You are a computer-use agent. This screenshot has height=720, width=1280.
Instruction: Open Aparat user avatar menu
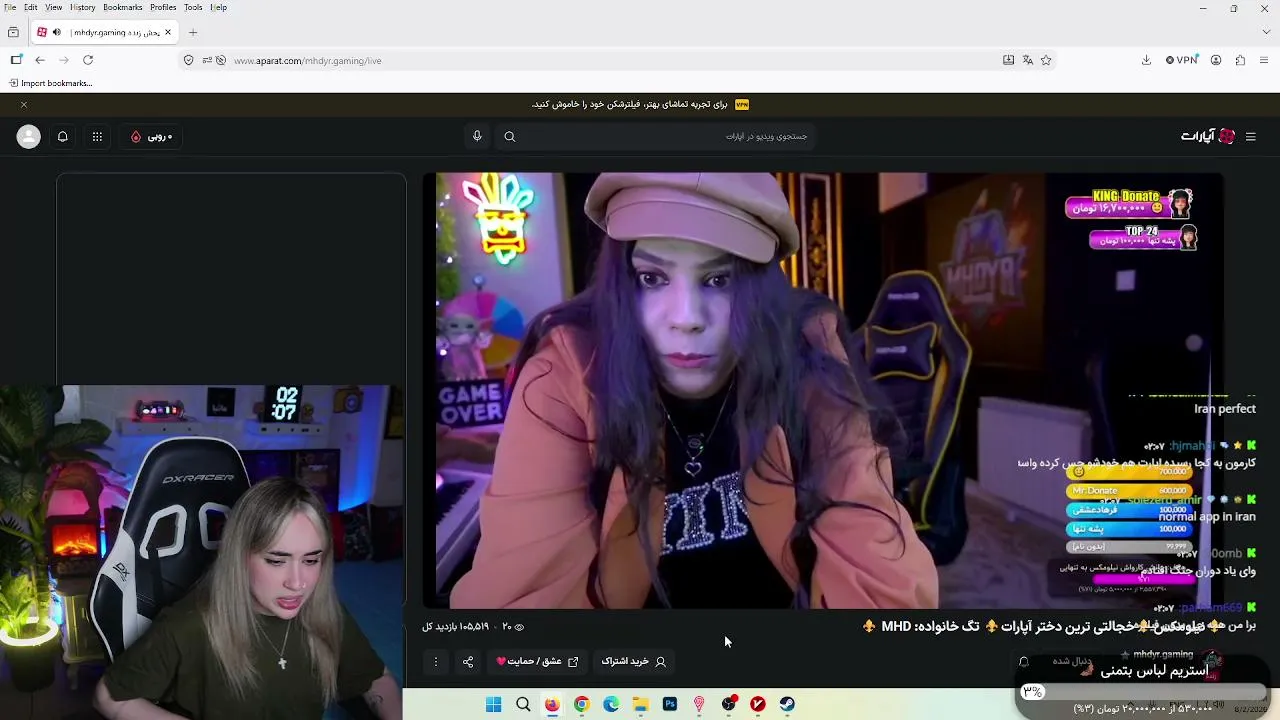(29, 137)
